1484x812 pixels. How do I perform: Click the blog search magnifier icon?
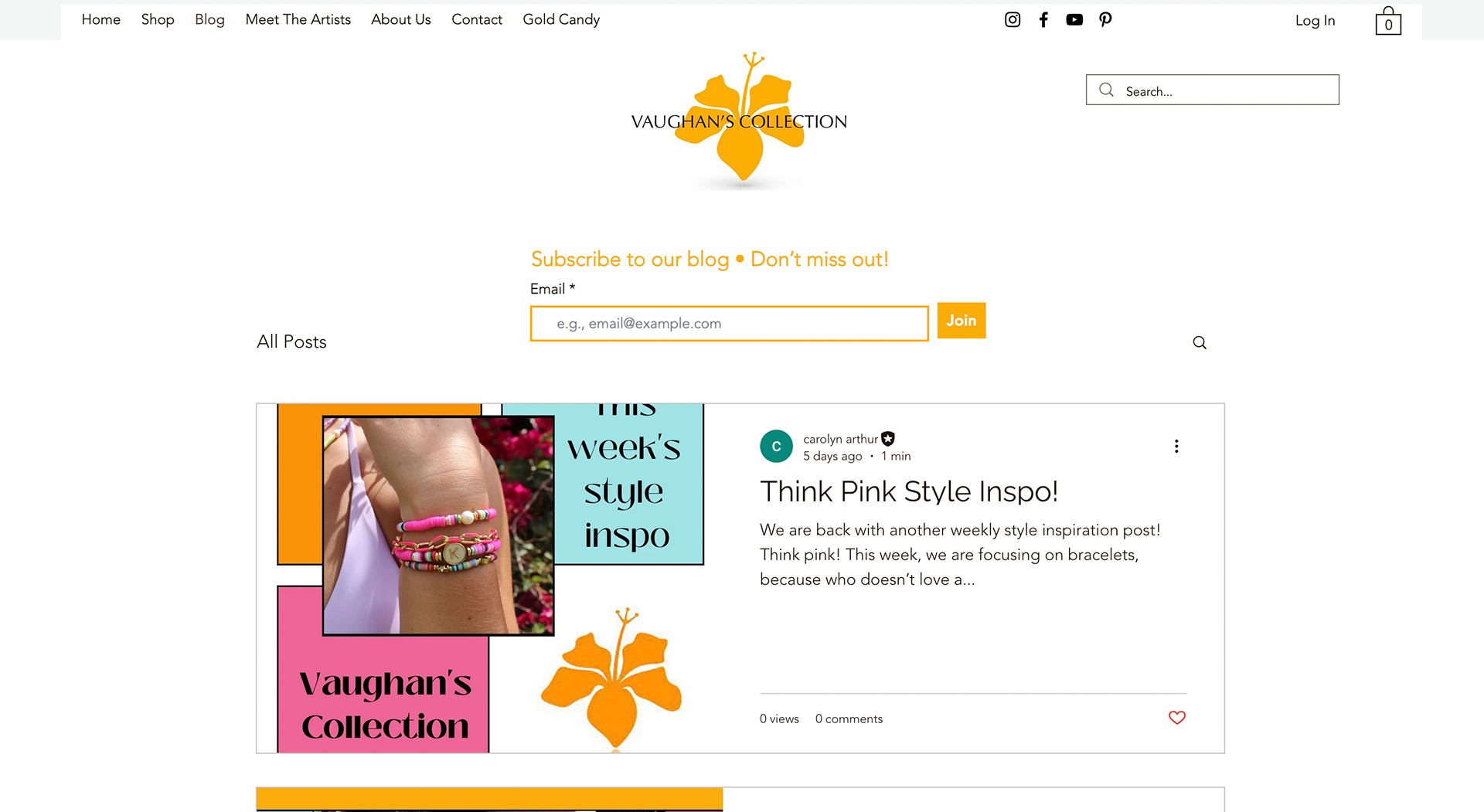tap(1200, 342)
